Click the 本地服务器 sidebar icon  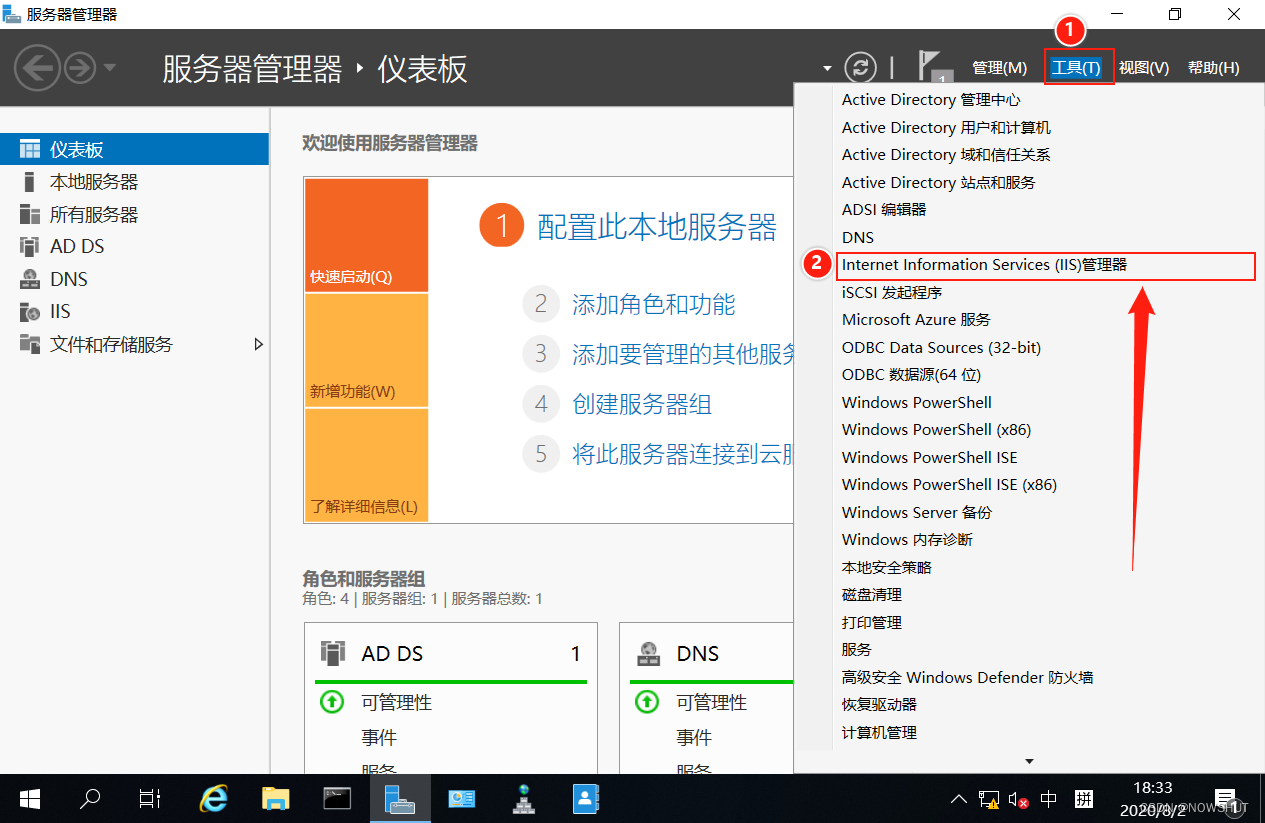pos(30,182)
